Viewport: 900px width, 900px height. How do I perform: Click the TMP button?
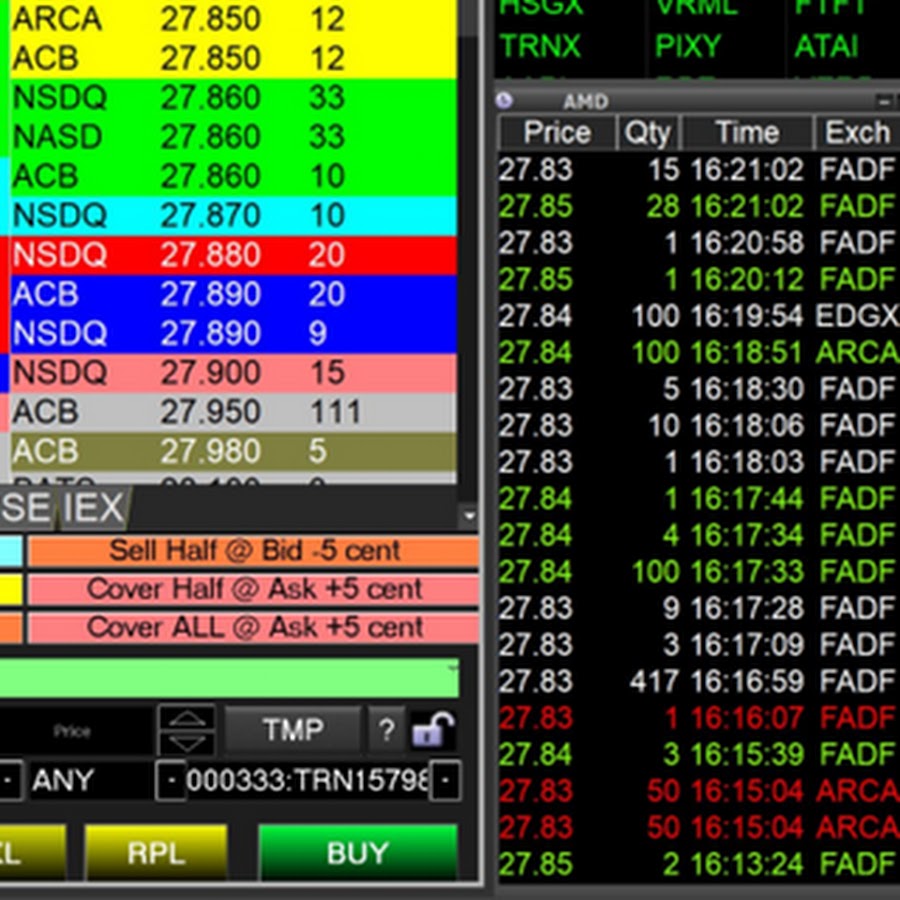click(292, 731)
